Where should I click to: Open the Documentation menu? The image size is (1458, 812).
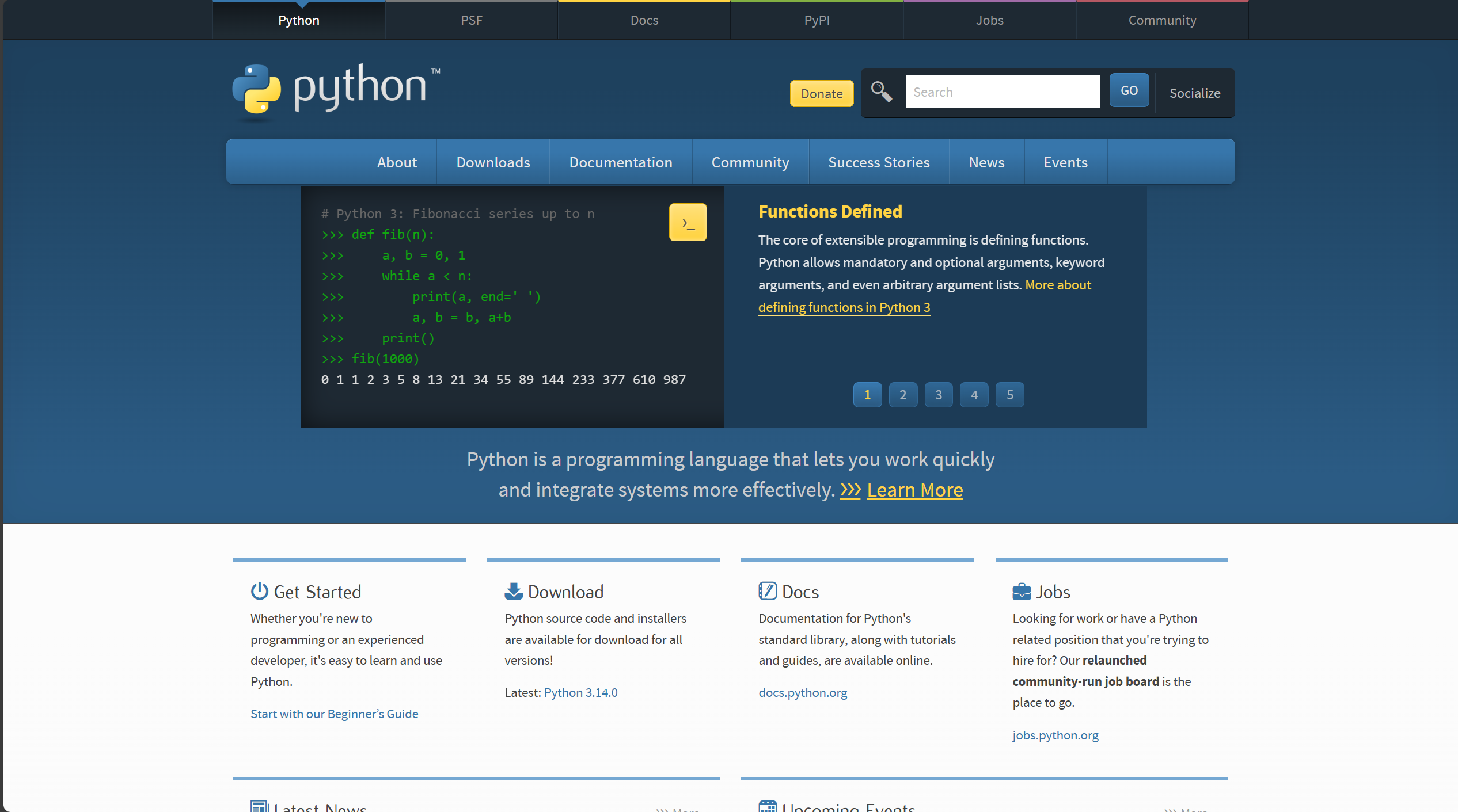620,162
